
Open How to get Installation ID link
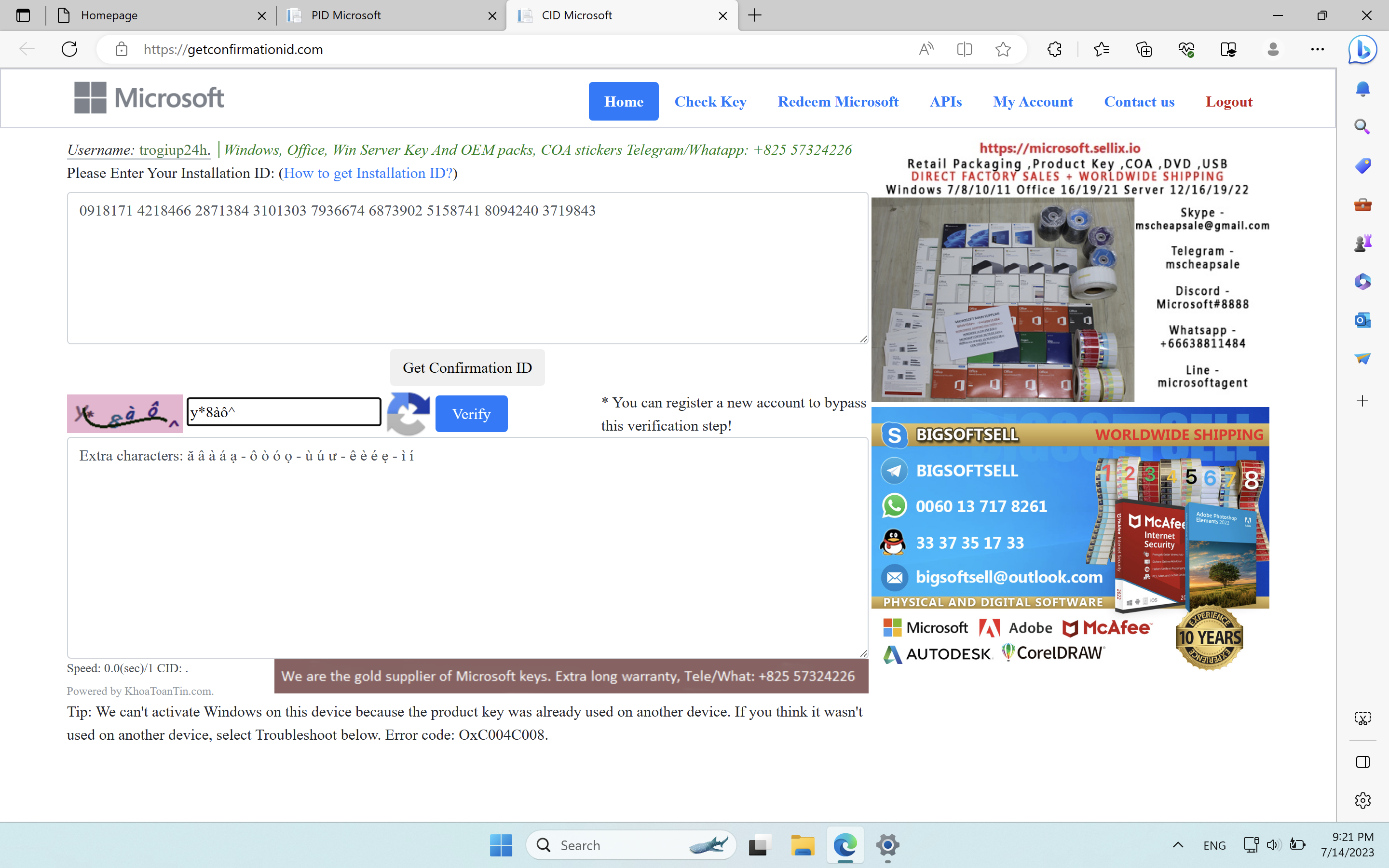point(368,174)
